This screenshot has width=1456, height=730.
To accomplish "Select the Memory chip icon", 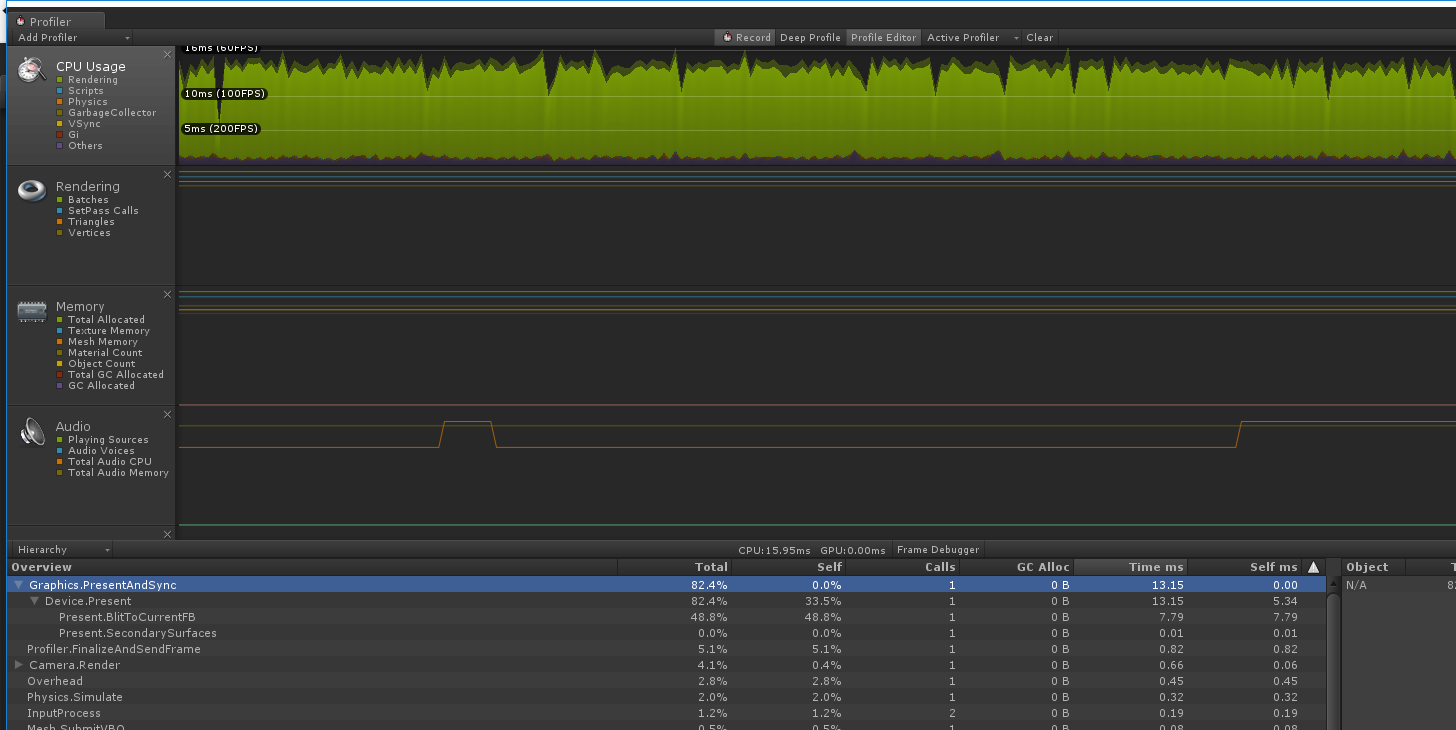I will point(32,311).
